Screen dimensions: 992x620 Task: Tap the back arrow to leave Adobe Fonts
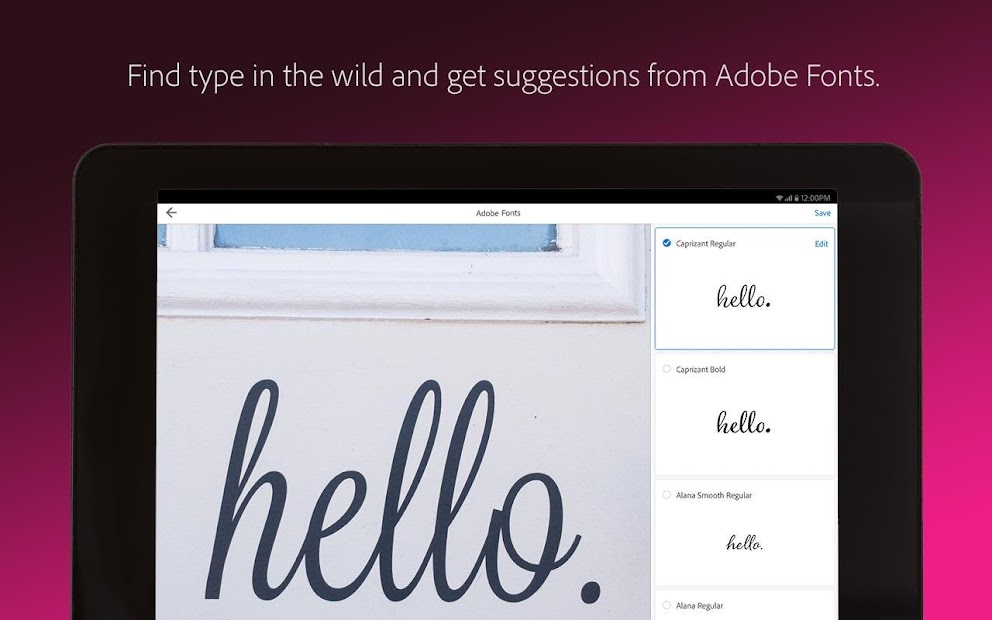[171, 212]
